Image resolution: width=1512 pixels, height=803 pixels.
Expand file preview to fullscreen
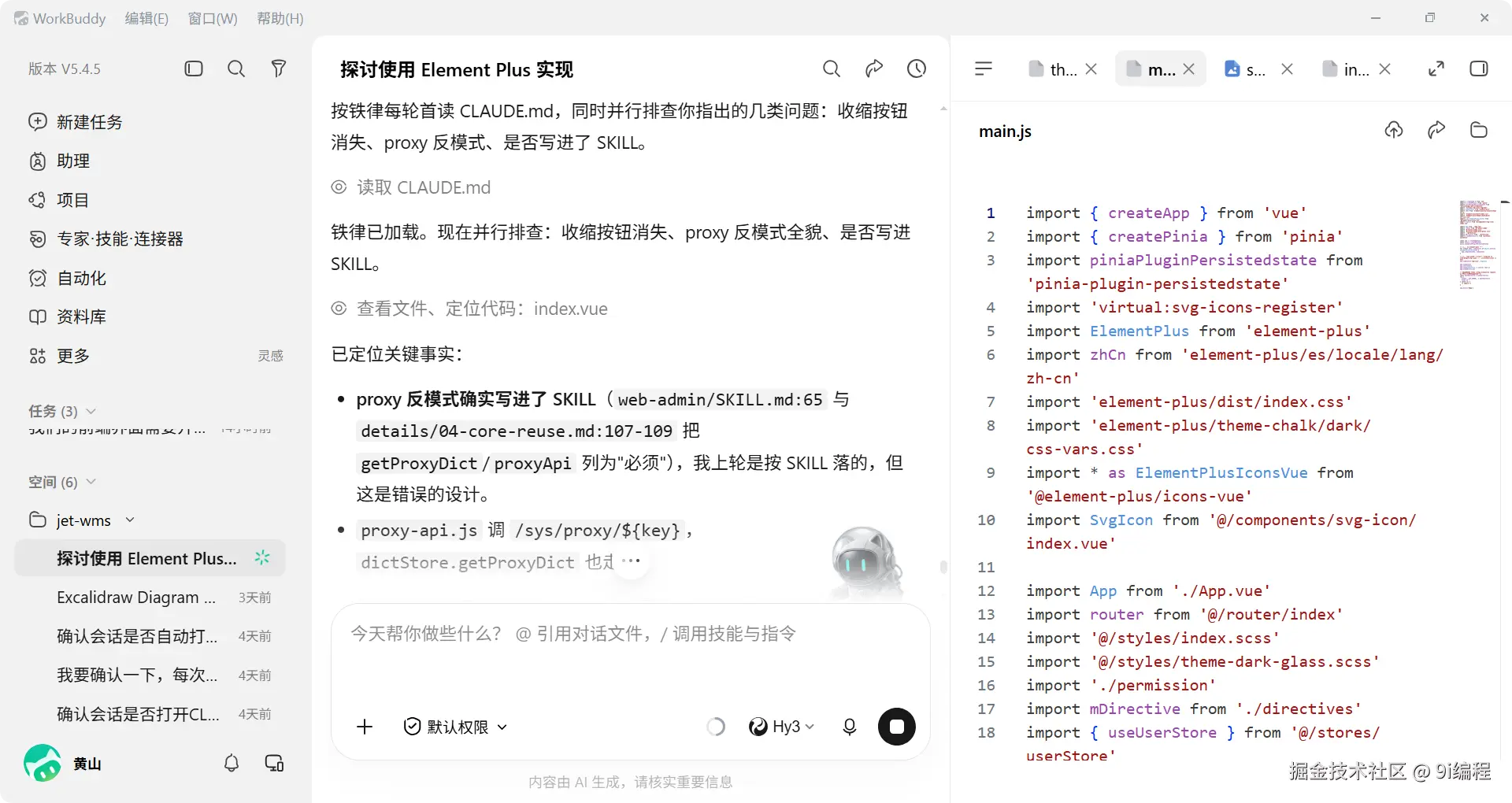(x=1436, y=68)
